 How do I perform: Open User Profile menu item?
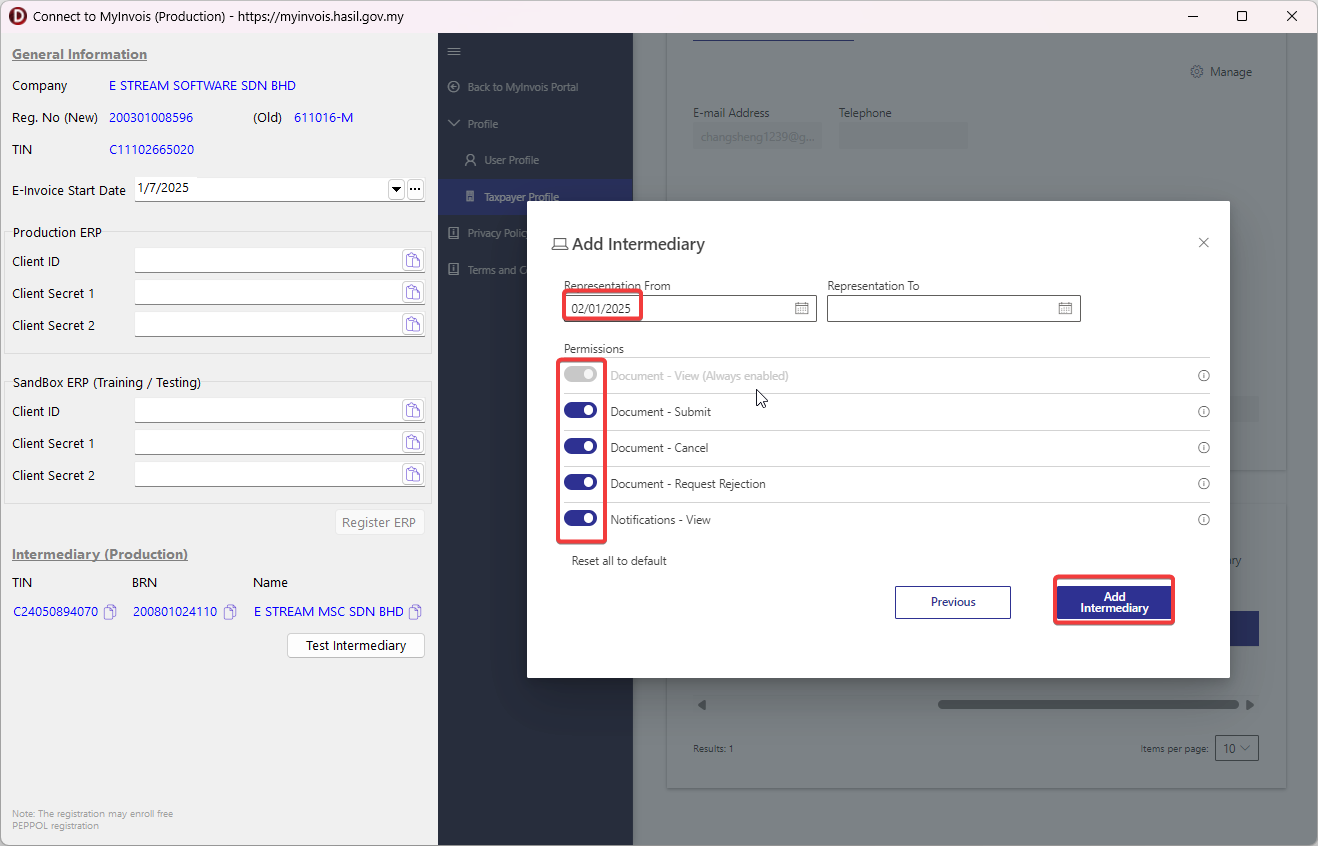(511, 160)
